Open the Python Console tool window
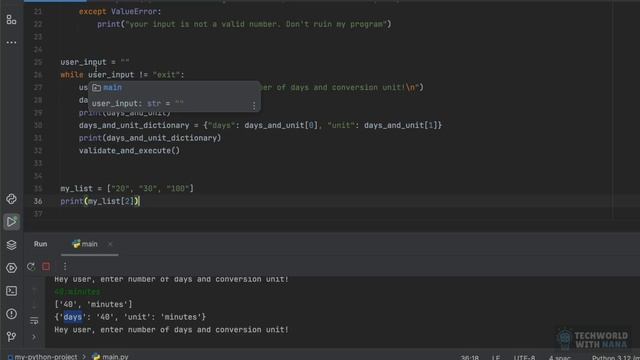 [11, 199]
